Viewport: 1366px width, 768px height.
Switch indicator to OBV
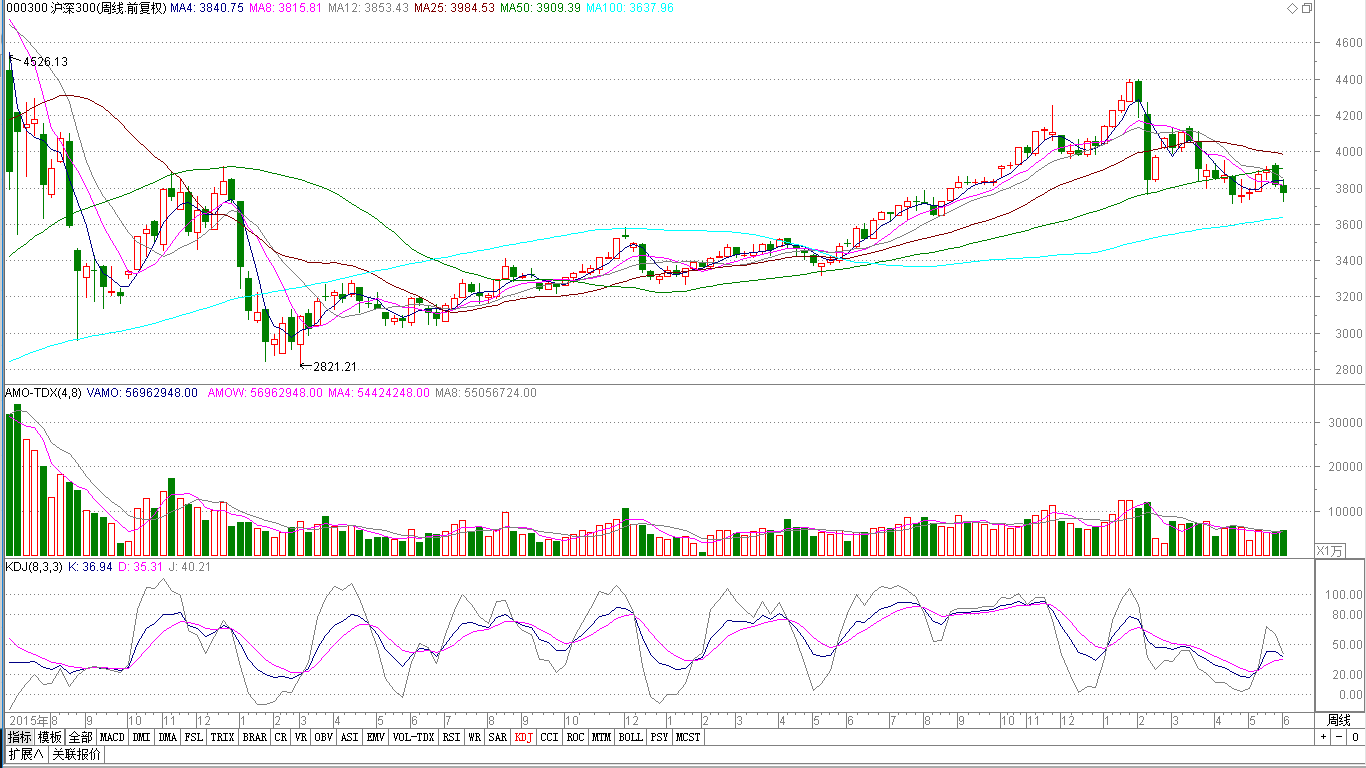coord(323,737)
